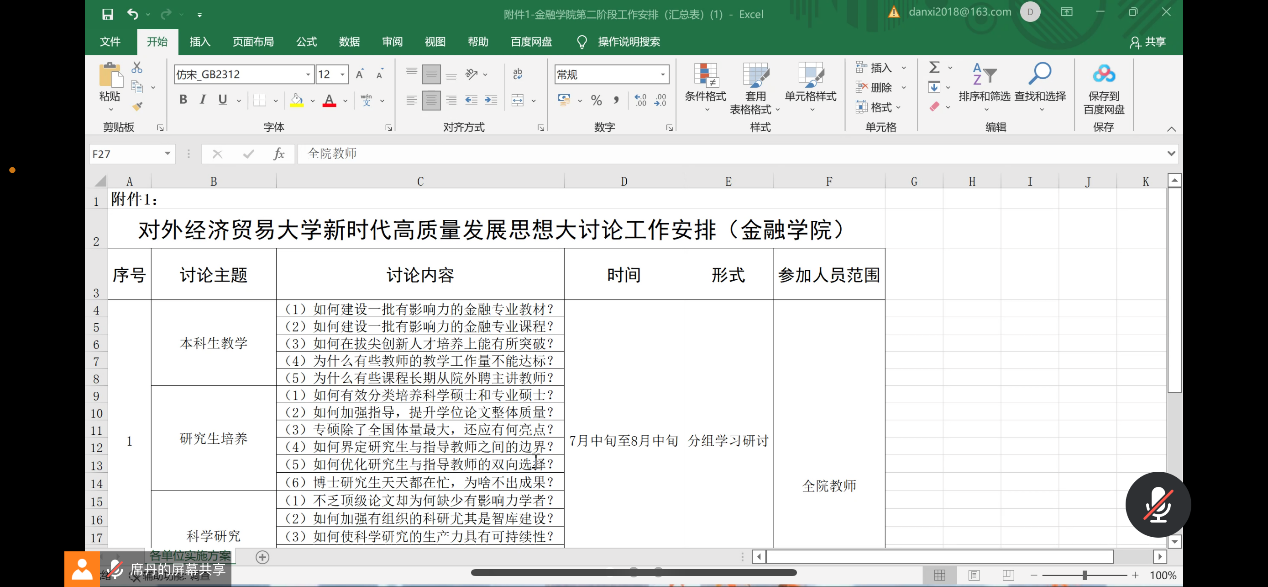The width and height of the screenshot is (1268, 587).
Task: Click the percent style icon
Action: pyautogui.click(x=596, y=100)
